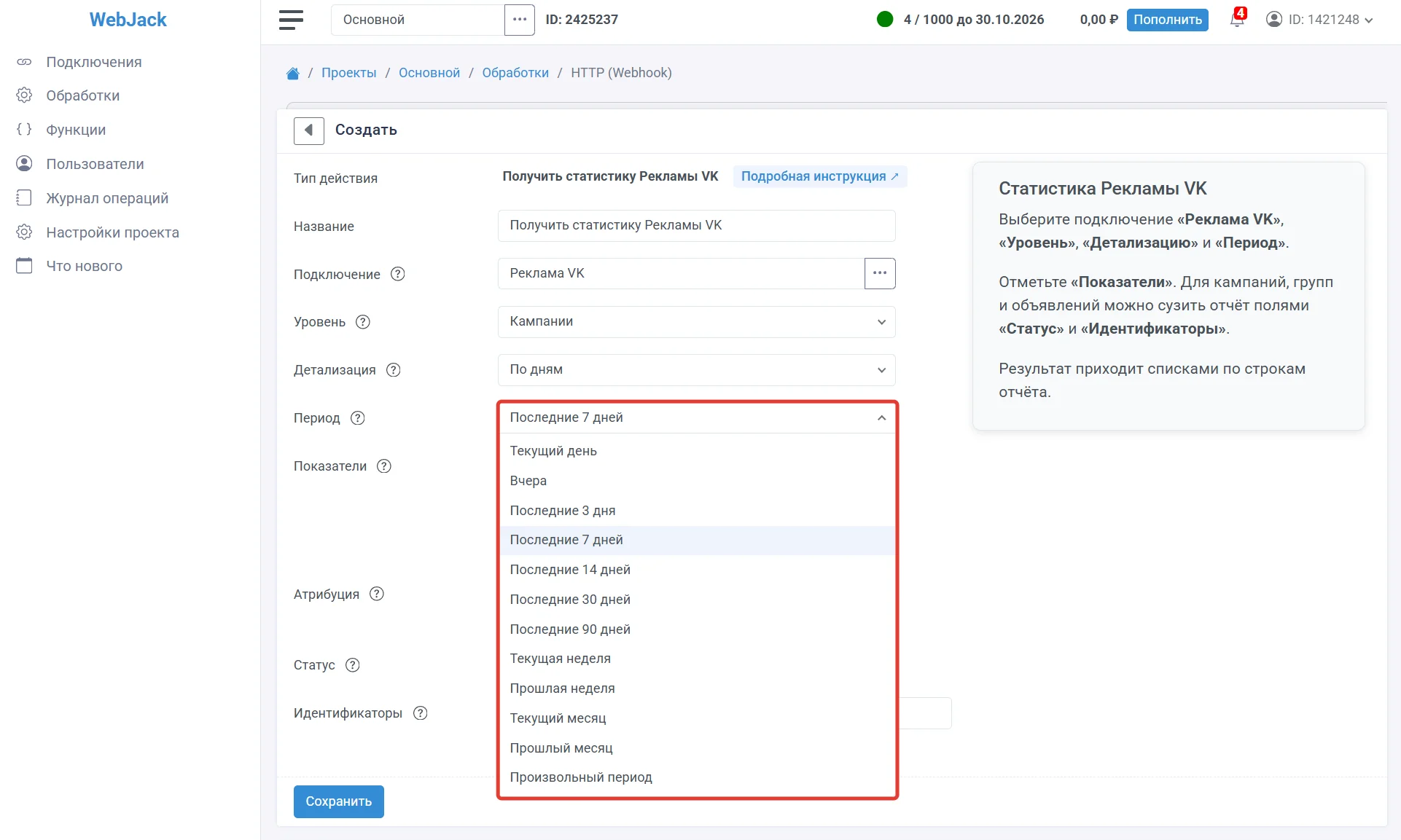The image size is (1401, 840).
Task: Click the back arrow beside Создать
Action: [x=309, y=130]
